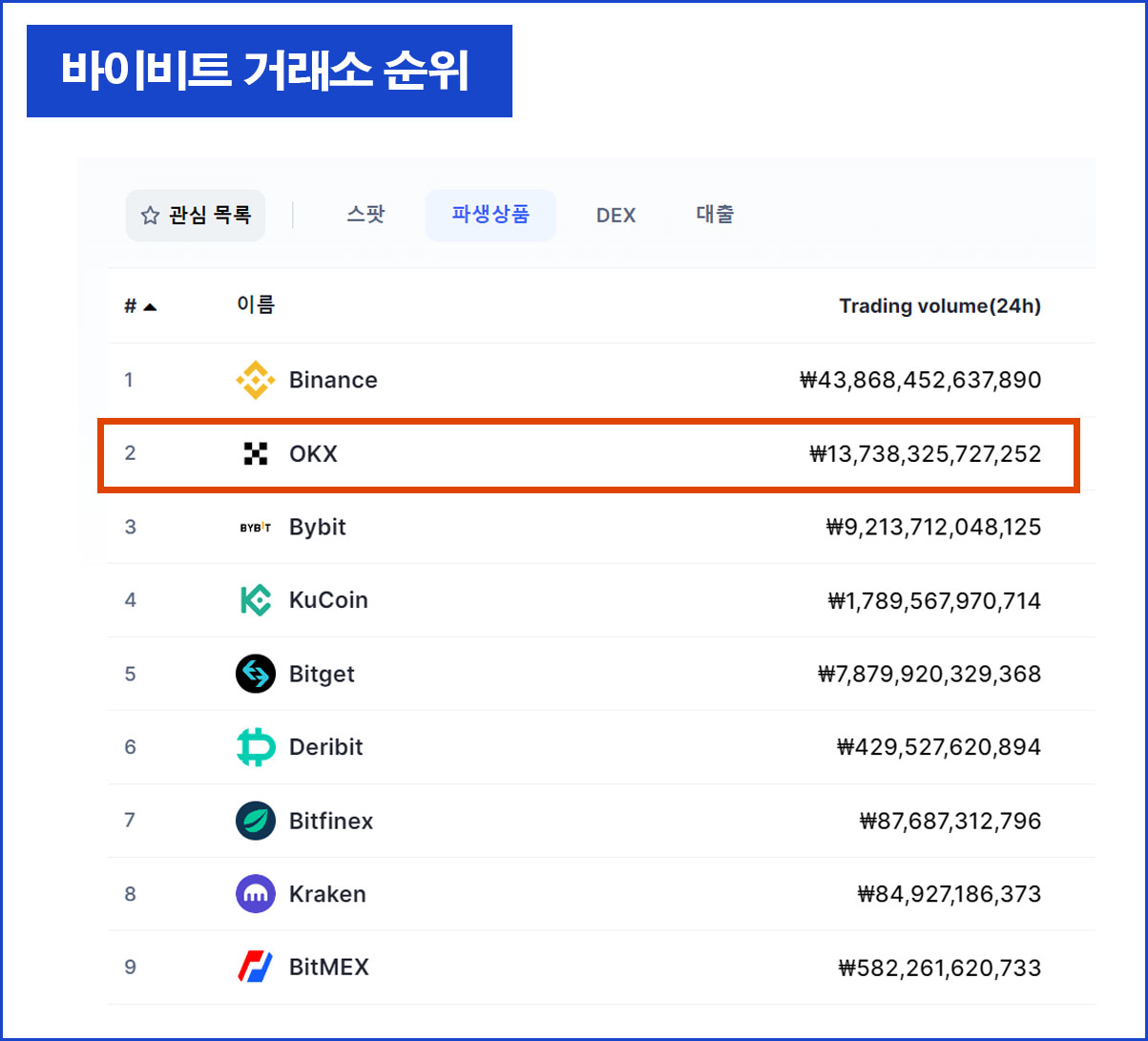Viewport: 1148px width, 1041px height.
Task: Switch to the 스팟 tab
Action: tap(365, 215)
